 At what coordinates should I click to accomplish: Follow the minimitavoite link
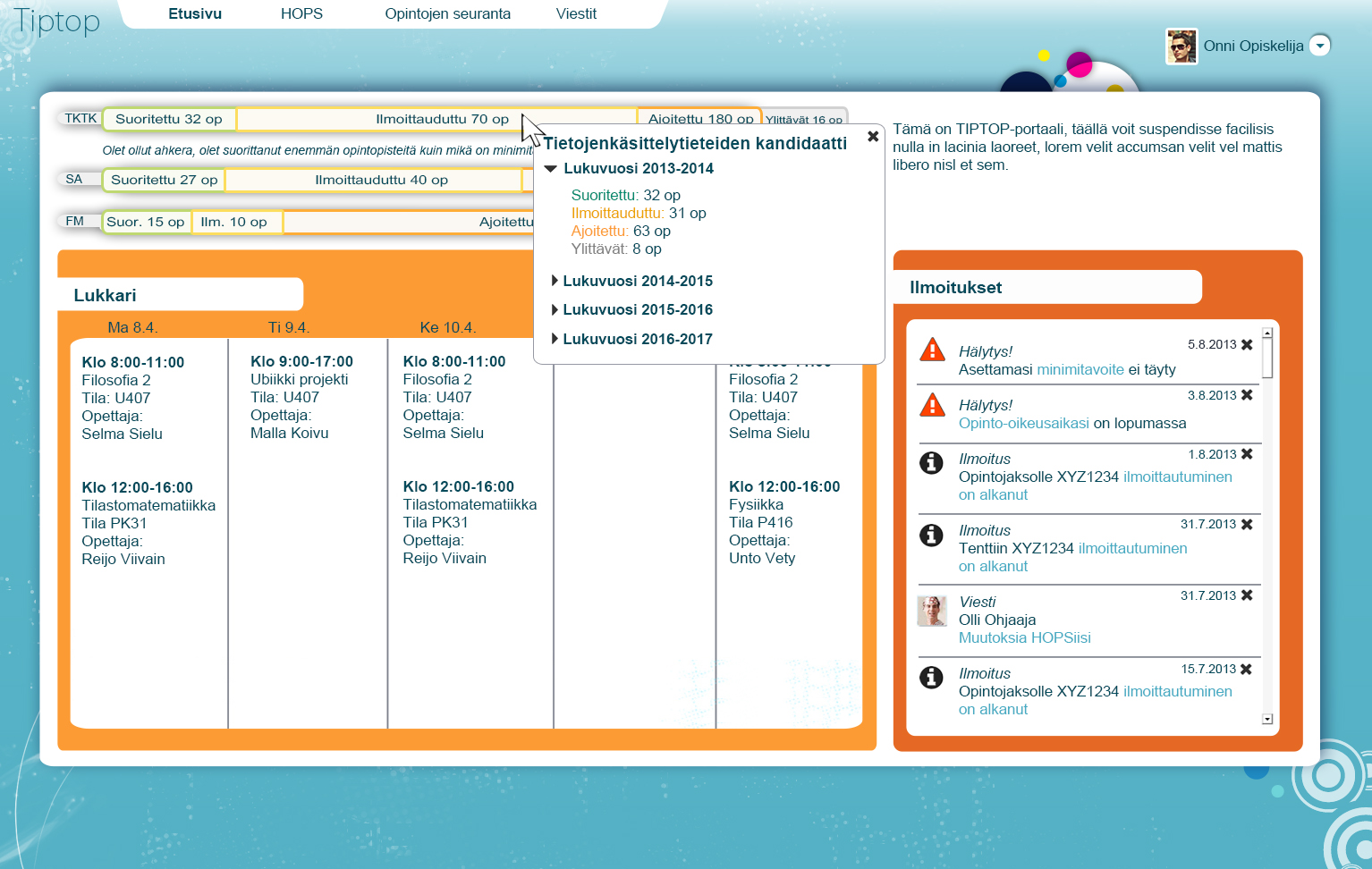1080,369
